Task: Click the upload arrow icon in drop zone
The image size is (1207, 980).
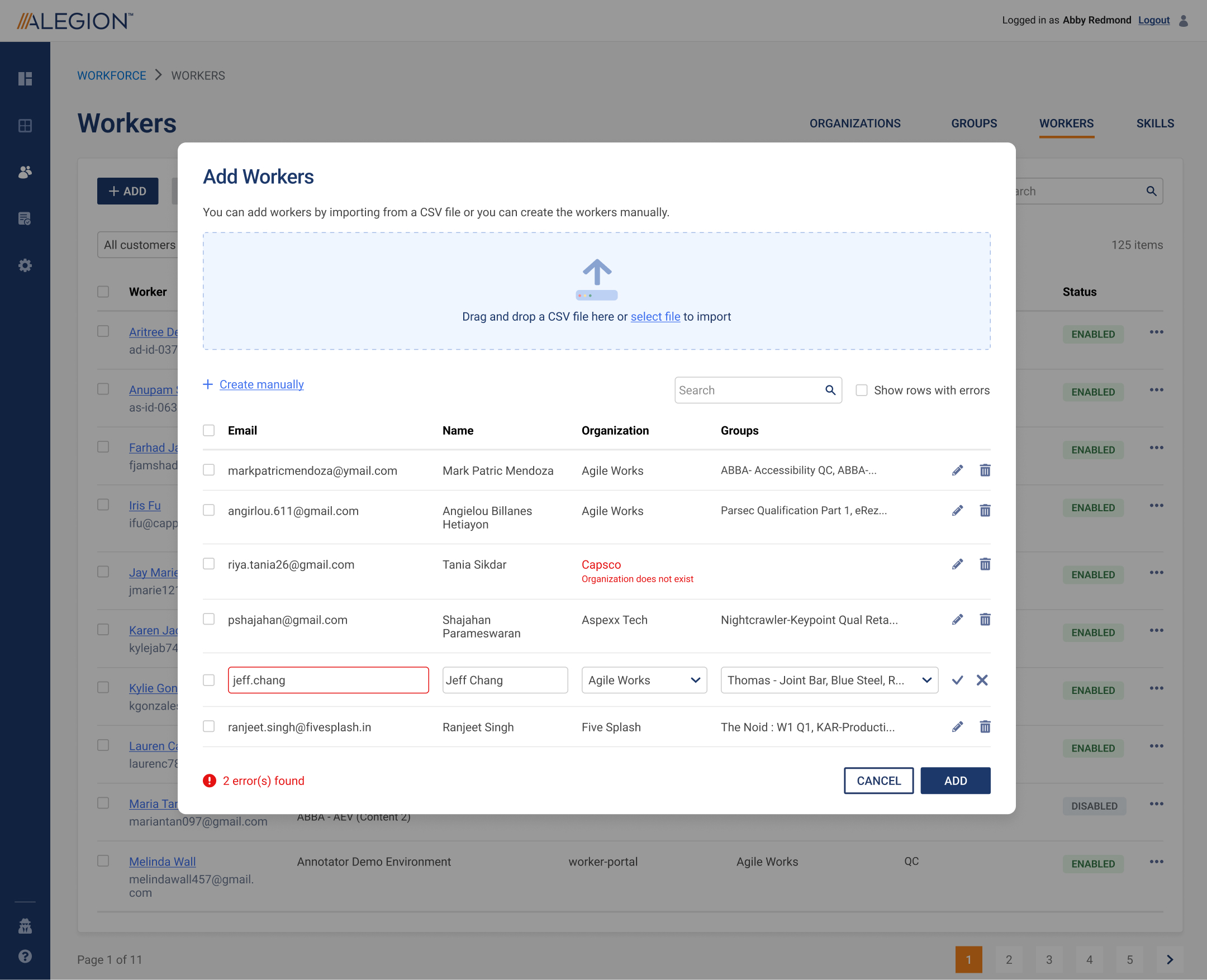Action: [x=597, y=279]
